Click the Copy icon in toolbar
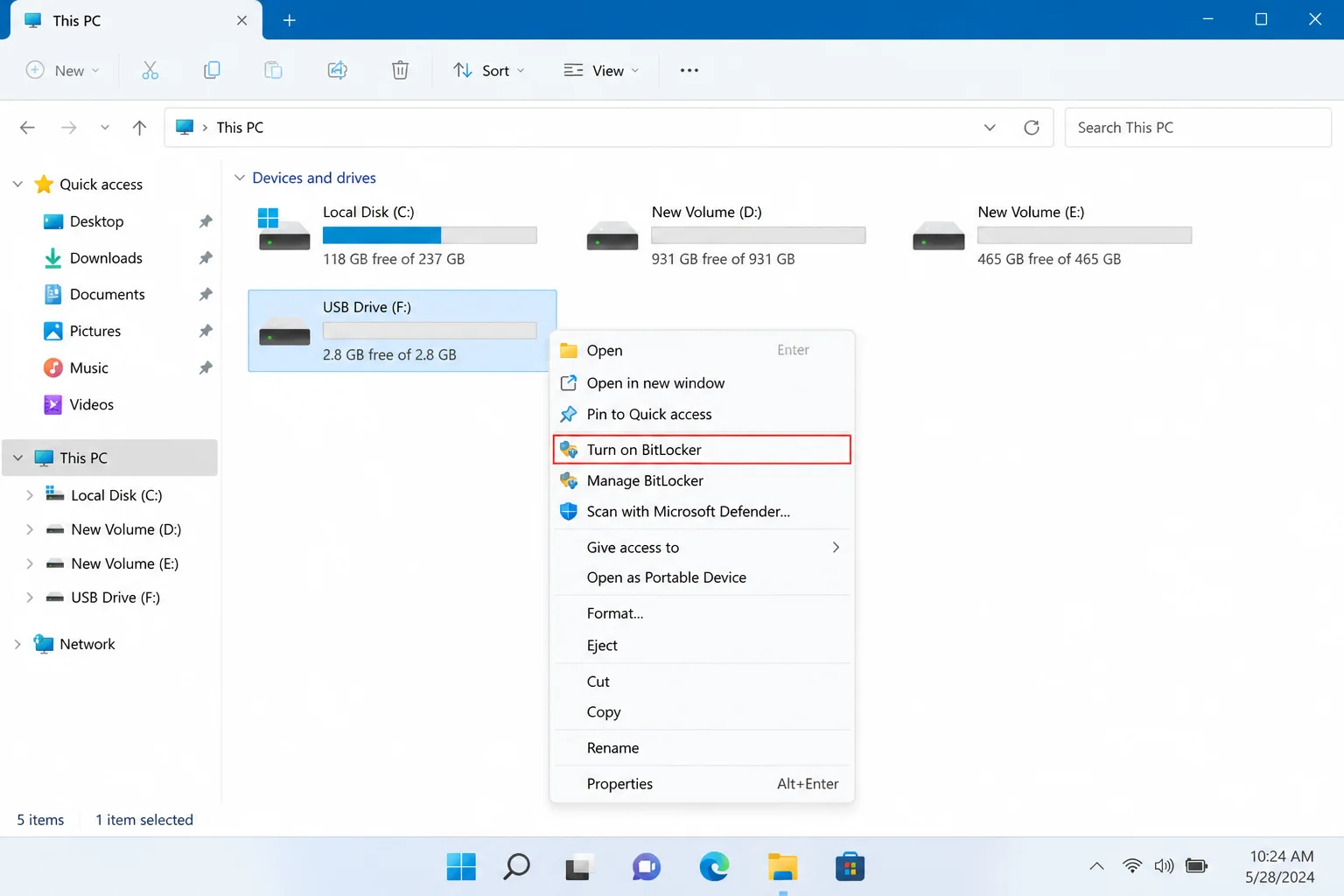Screen dimensions: 1344x896 click(212, 70)
